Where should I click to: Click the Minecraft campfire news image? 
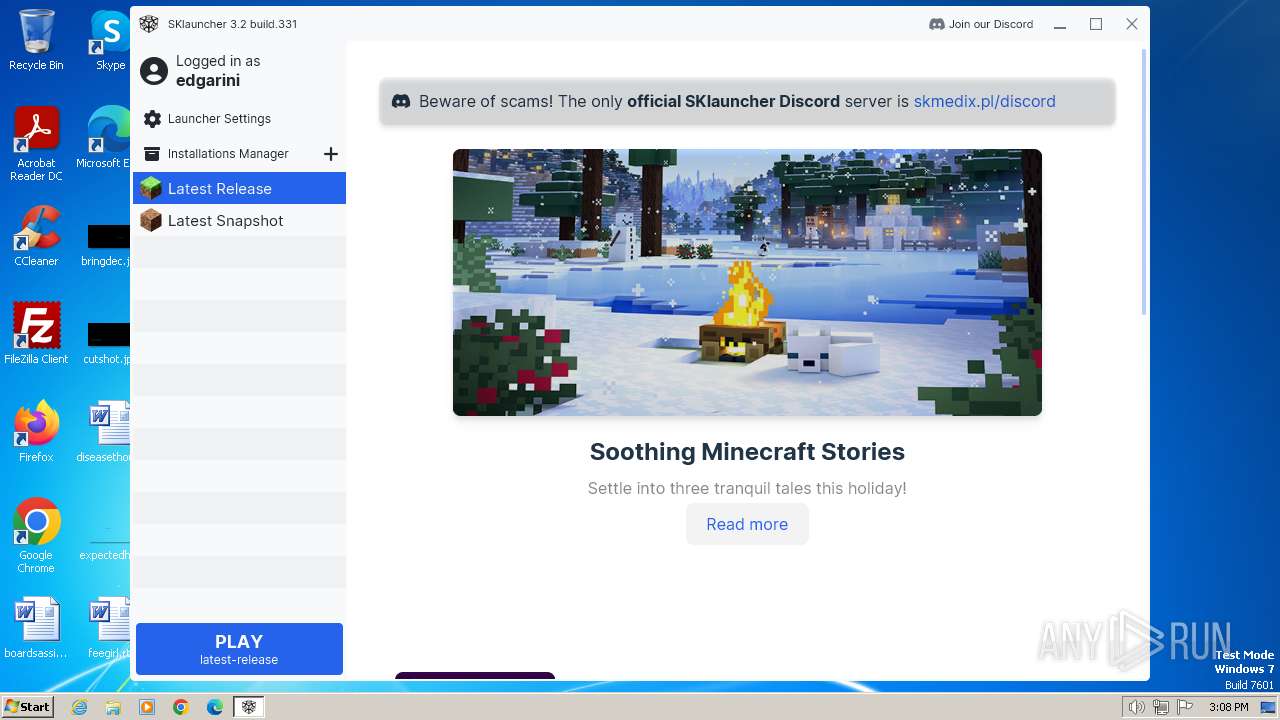click(x=747, y=282)
